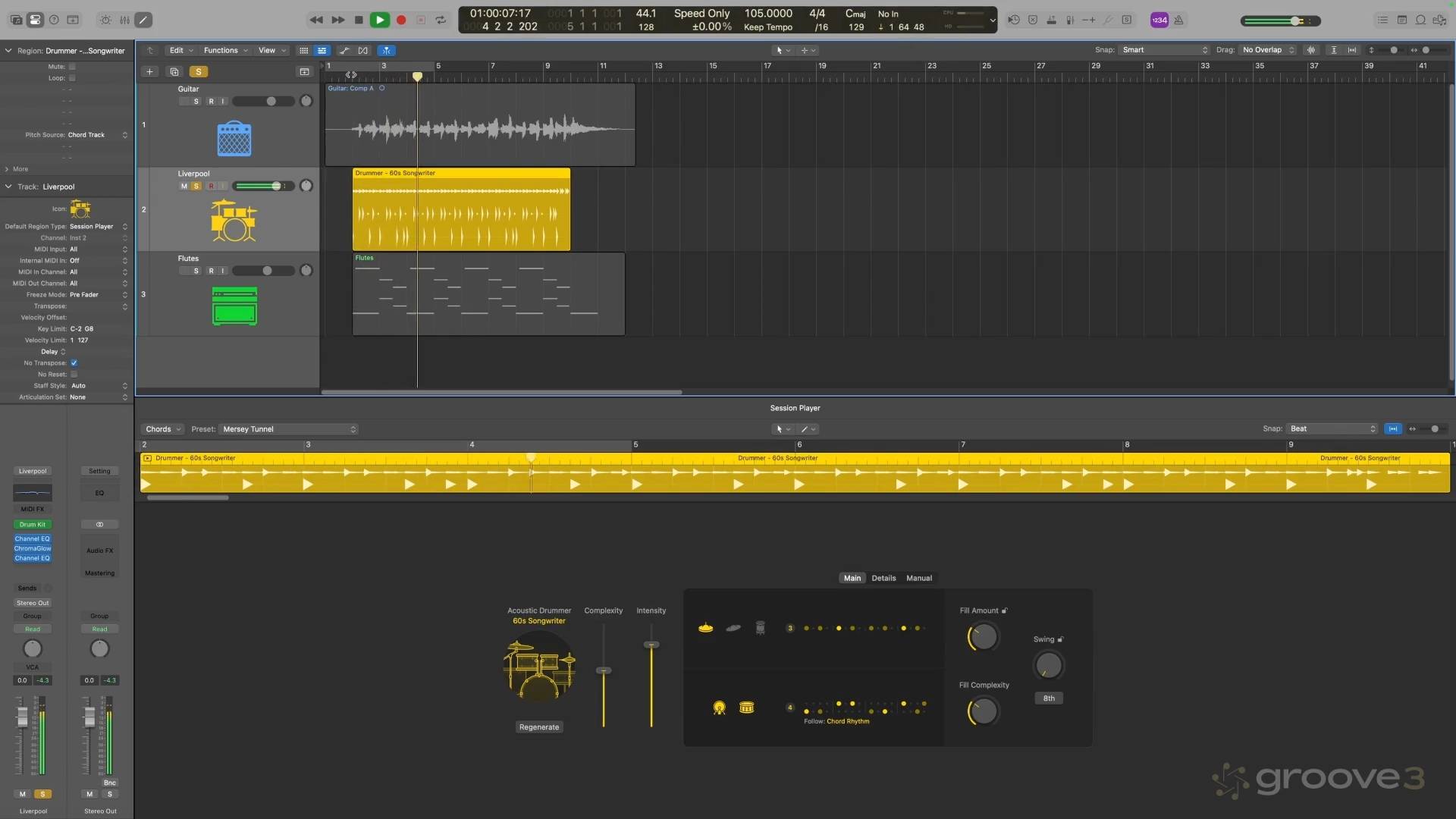Switch to the Manual tab
This screenshot has width=1456, height=819.
click(x=919, y=578)
